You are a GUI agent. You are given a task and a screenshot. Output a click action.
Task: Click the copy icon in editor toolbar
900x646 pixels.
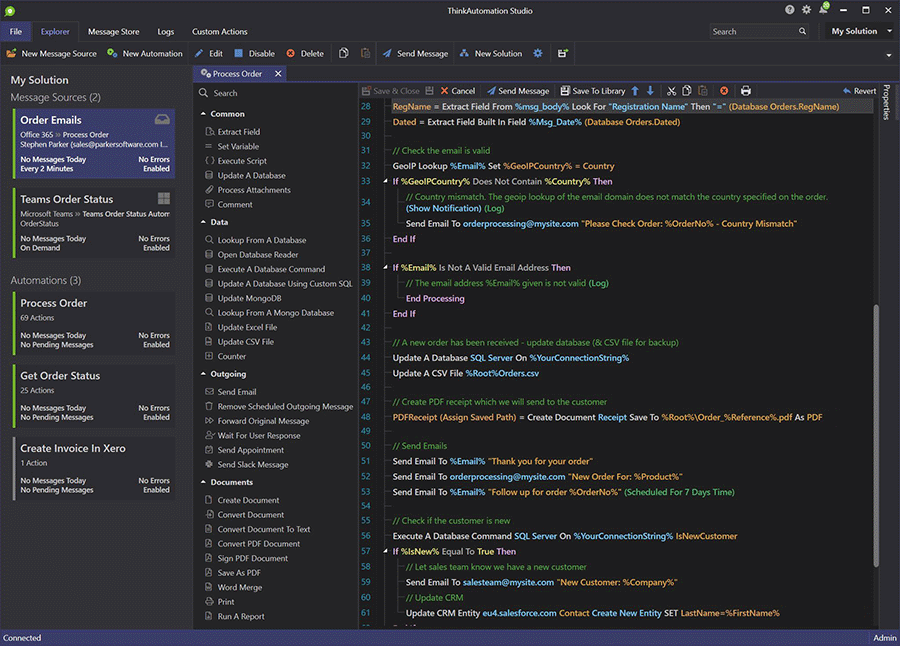pyautogui.click(x=687, y=91)
